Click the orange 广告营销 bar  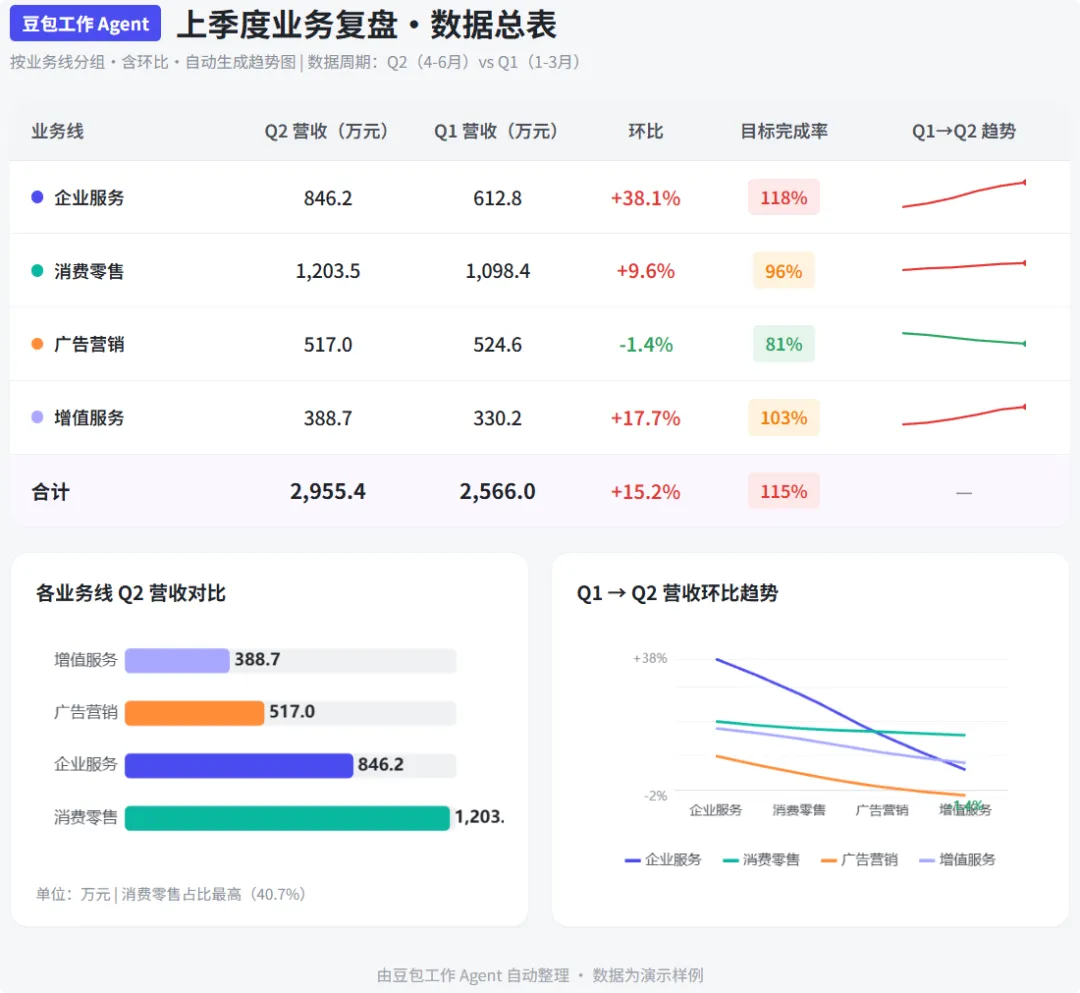tap(194, 713)
